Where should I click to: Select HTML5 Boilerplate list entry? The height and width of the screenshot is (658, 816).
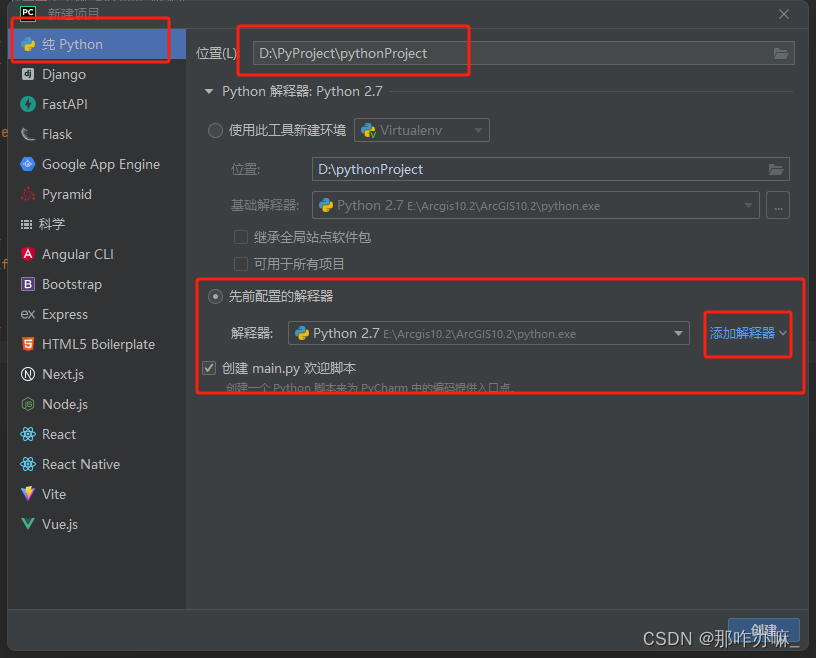[97, 344]
